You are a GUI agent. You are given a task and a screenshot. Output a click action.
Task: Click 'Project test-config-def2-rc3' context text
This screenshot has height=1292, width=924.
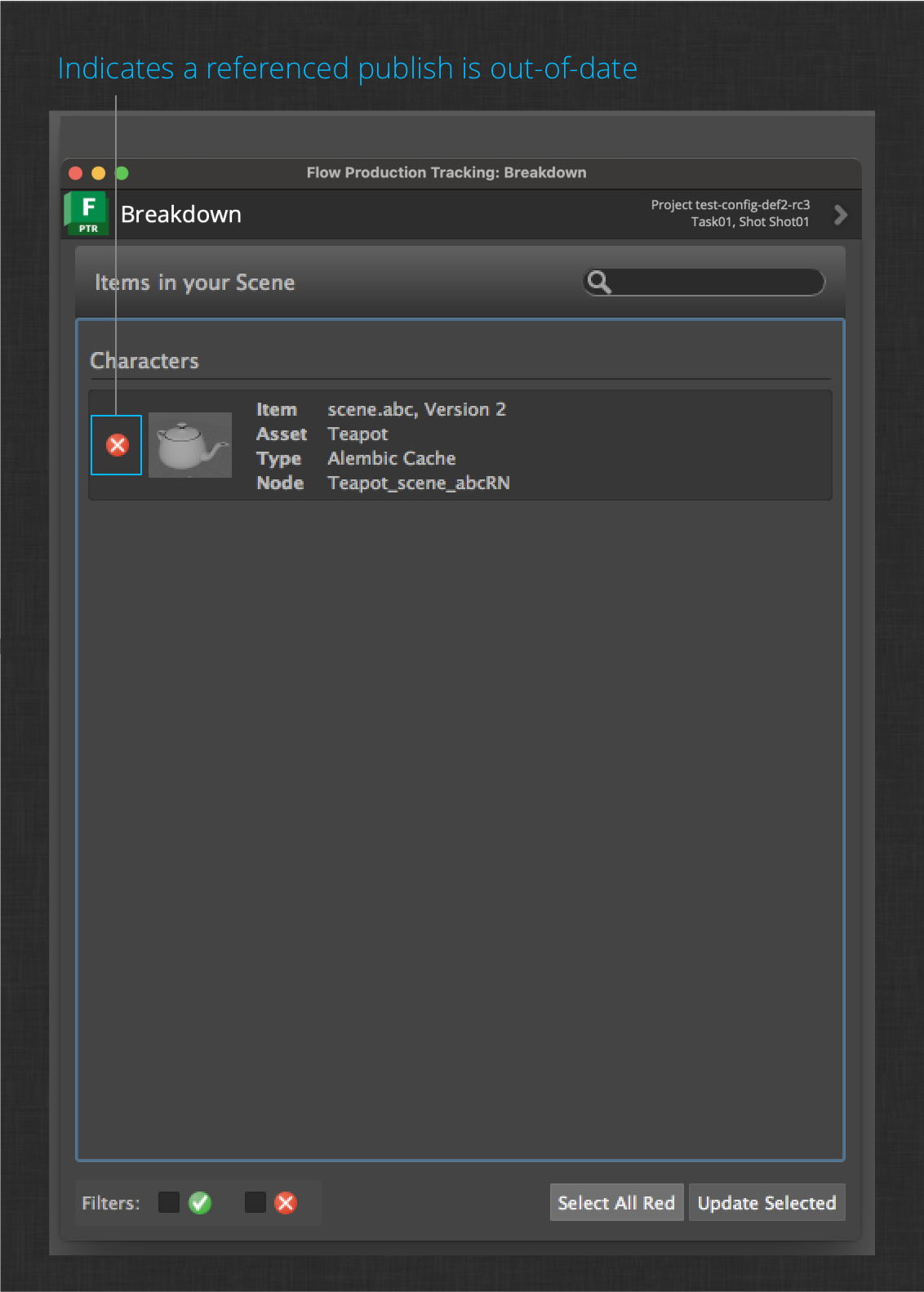click(x=731, y=205)
